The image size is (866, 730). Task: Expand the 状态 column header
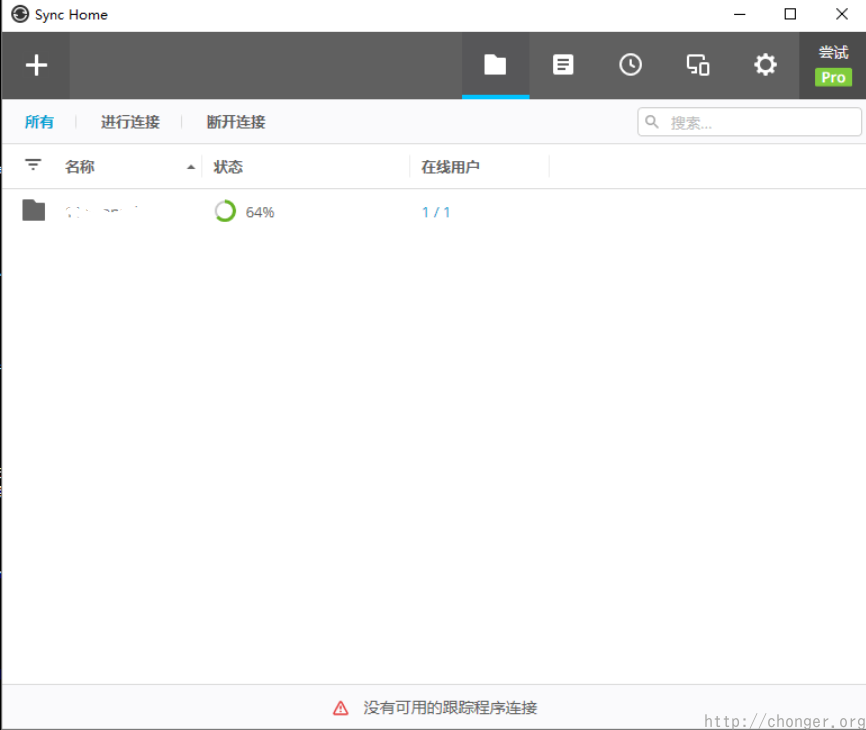[x=228, y=166]
